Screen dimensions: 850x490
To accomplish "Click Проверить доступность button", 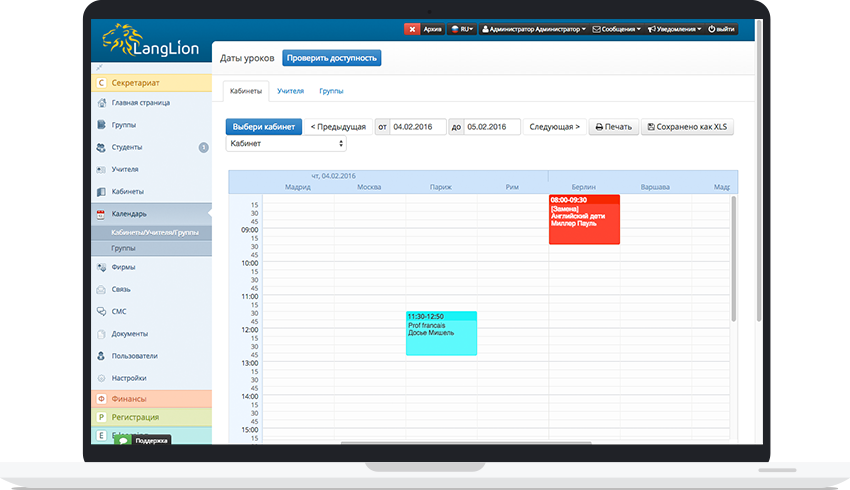I will coord(332,58).
